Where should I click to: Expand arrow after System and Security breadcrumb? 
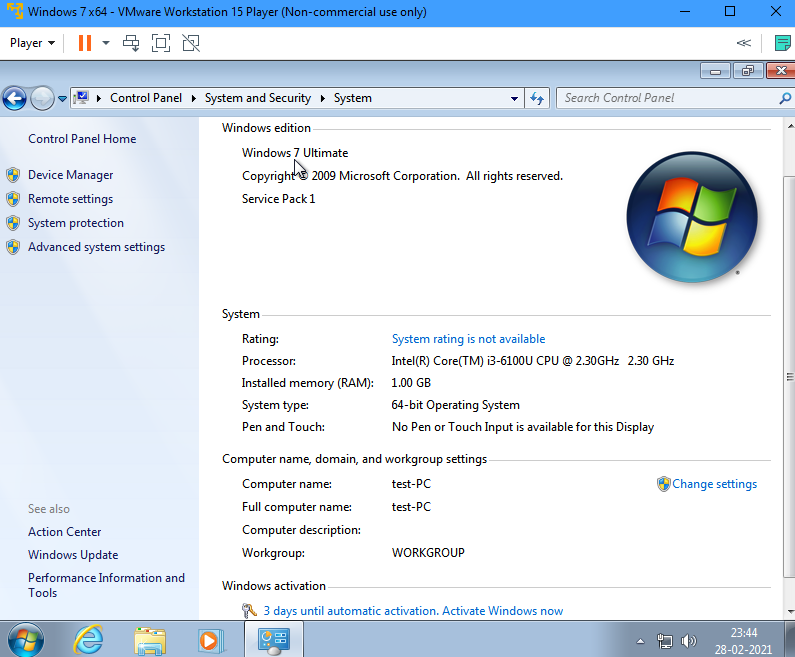point(322,98)
